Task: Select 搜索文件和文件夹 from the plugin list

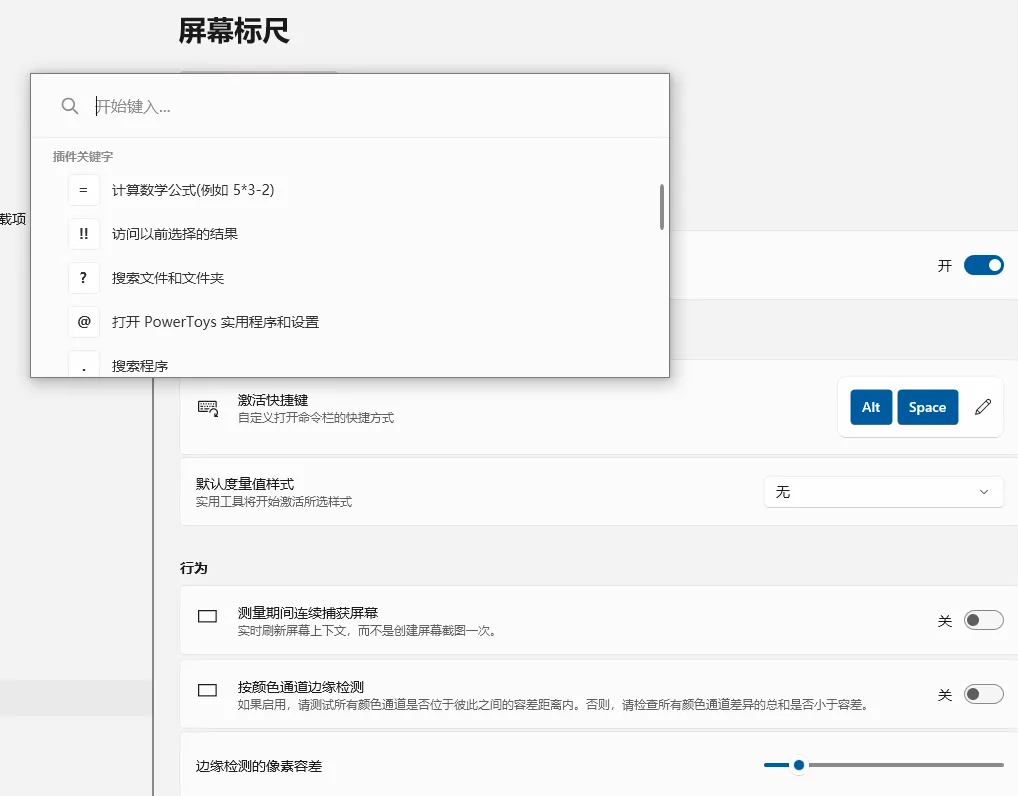Action: (168, 279)
